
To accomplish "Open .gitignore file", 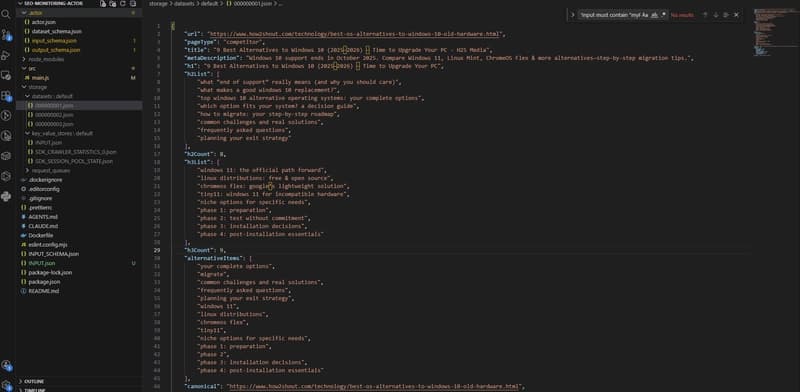I will (x=79, y=198).
